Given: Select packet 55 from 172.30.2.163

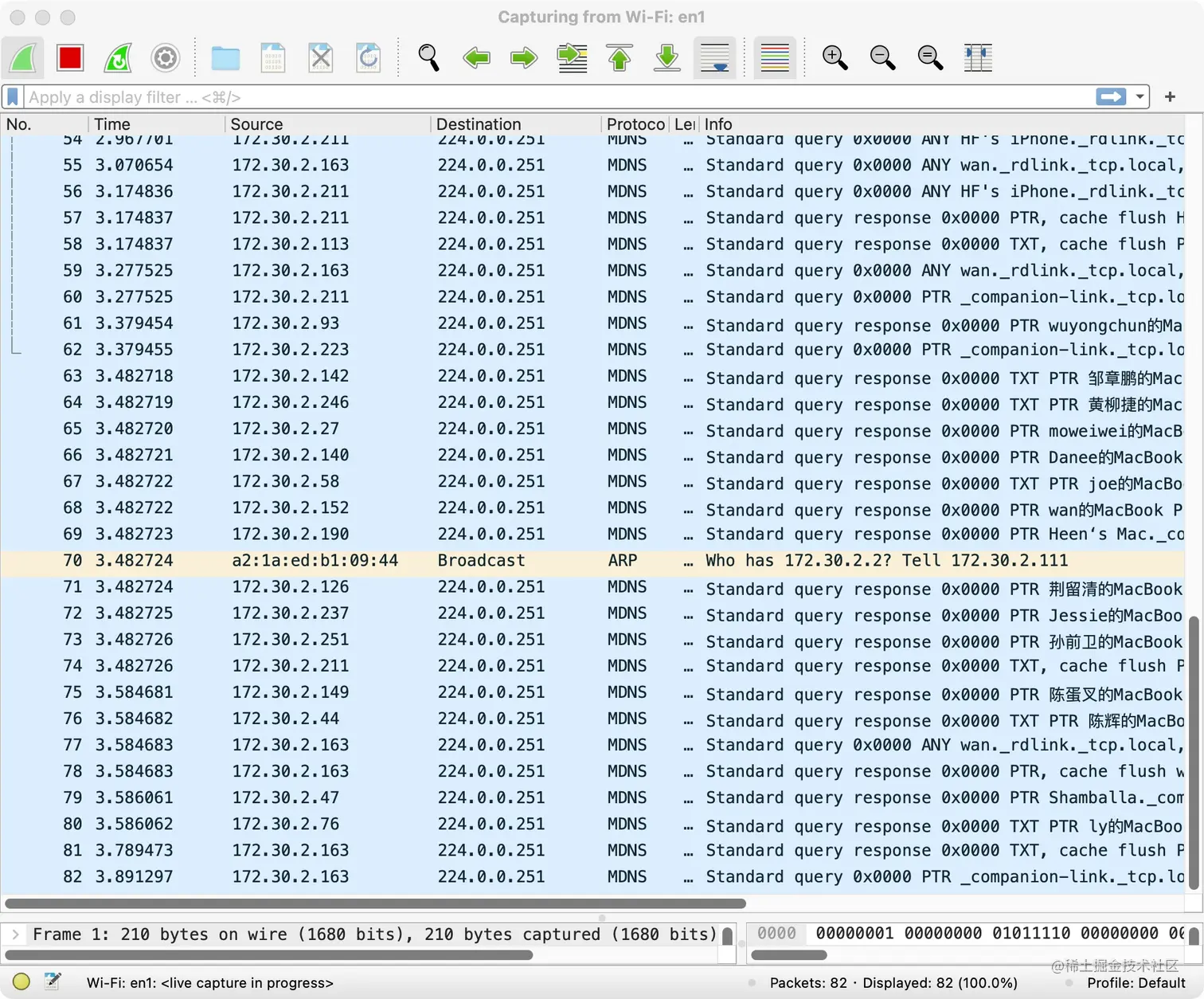Looking at the screenshot, I should pos(592,166).
